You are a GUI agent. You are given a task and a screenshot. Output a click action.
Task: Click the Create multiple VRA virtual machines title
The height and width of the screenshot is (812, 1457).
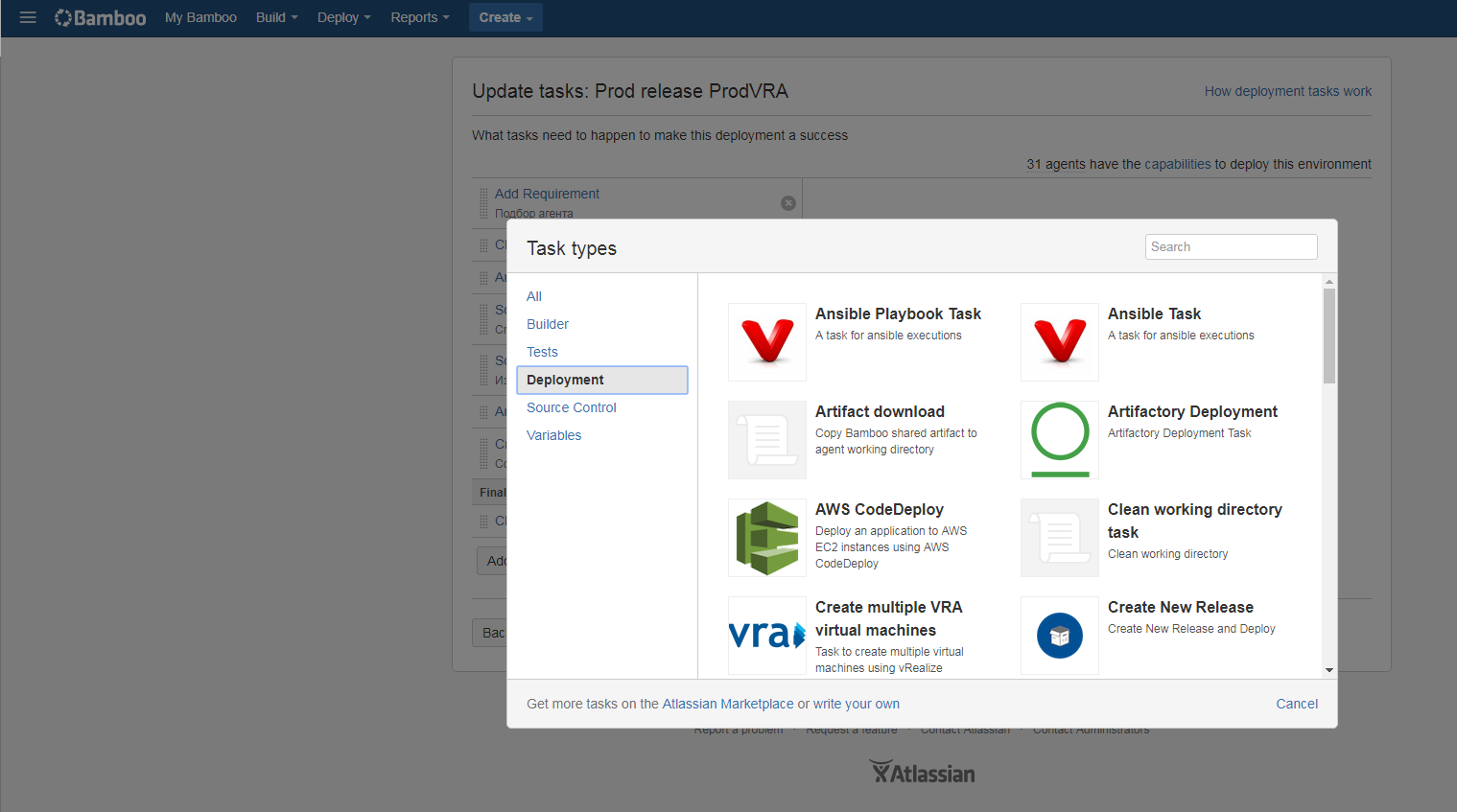[889, 618]
